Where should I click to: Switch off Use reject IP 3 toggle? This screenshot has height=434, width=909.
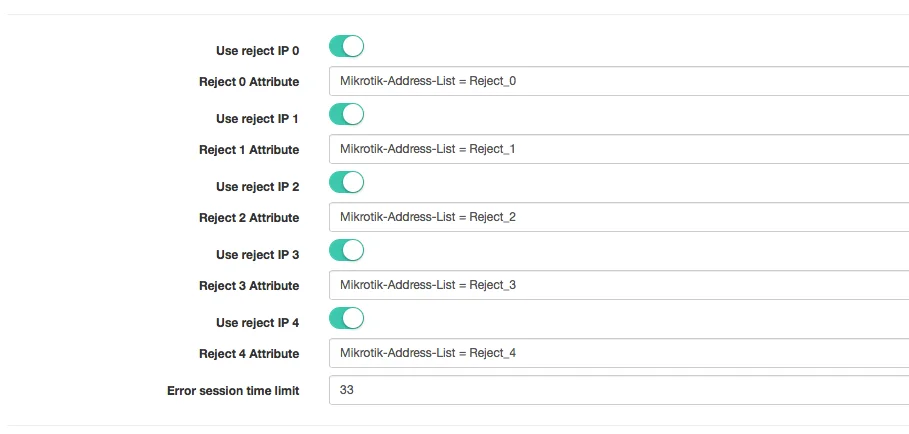346,250
